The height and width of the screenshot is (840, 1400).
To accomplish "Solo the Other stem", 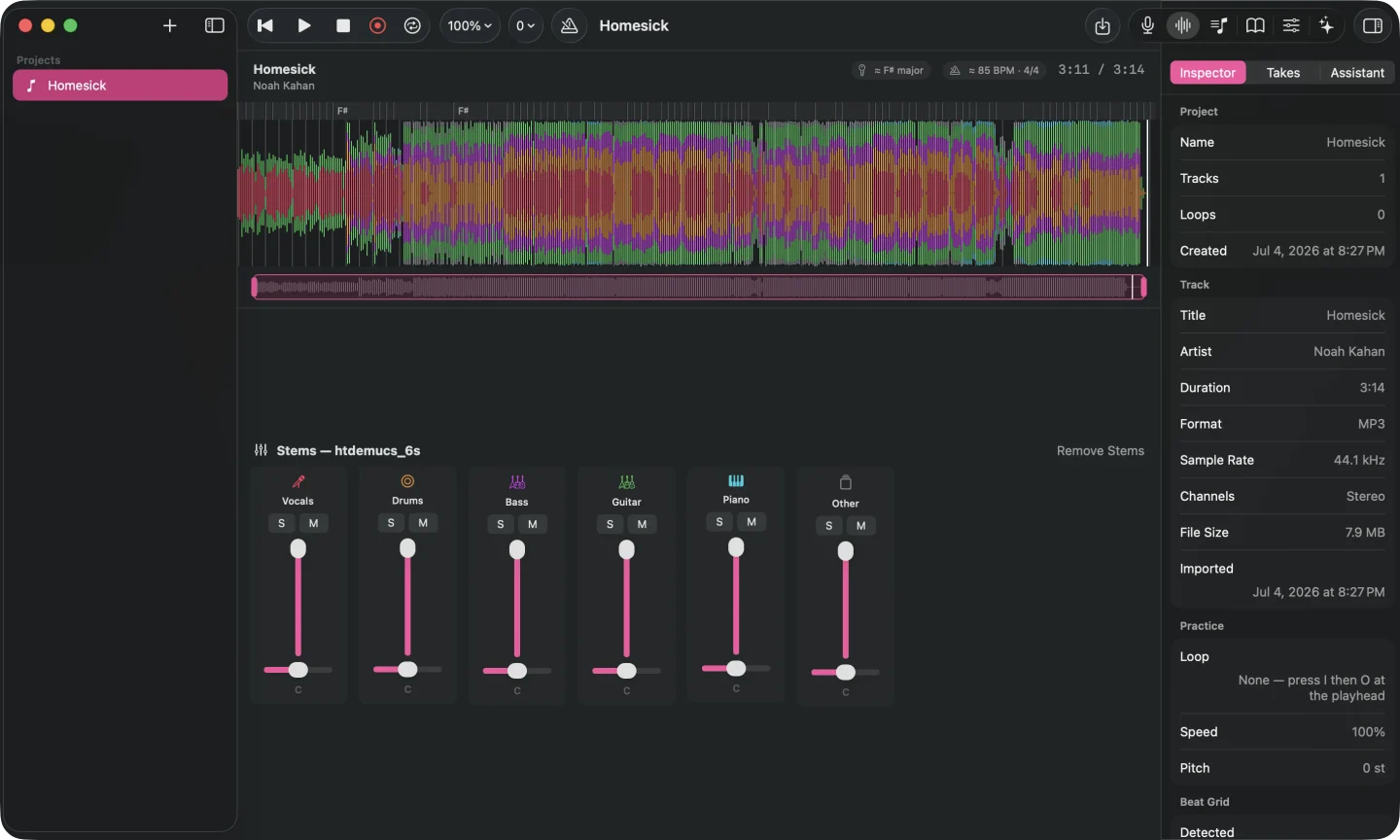I will pyautogui.click(x=829, y=526).
